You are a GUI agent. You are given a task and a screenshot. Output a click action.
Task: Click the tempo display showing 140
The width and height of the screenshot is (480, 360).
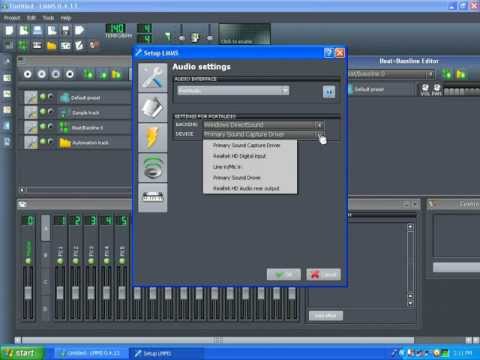click(x=116, y=29)
